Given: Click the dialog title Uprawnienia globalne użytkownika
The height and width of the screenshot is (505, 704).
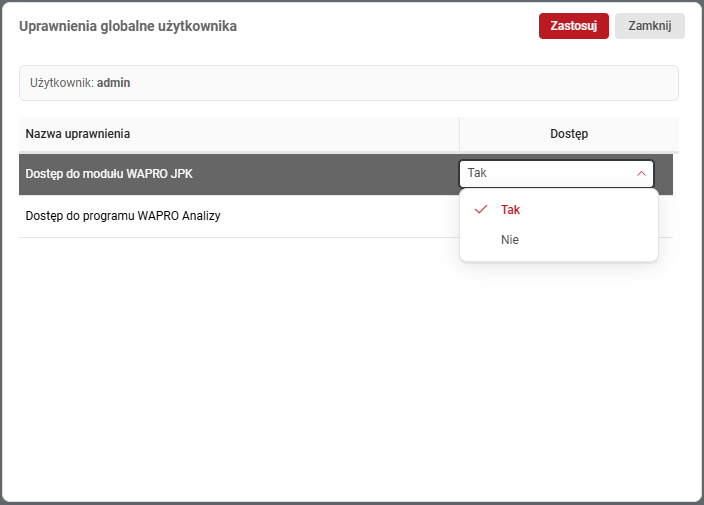Looking at the screenshot, I should (x=128, y=26).
